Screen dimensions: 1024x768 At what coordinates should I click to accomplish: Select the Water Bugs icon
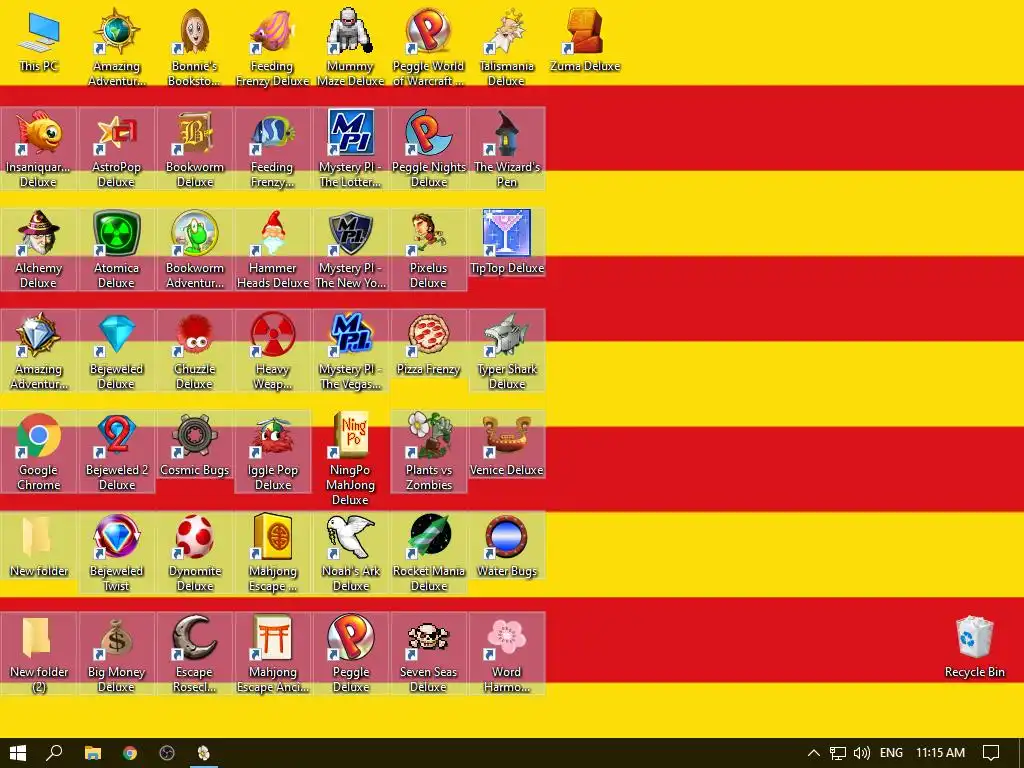click(507, 546)
